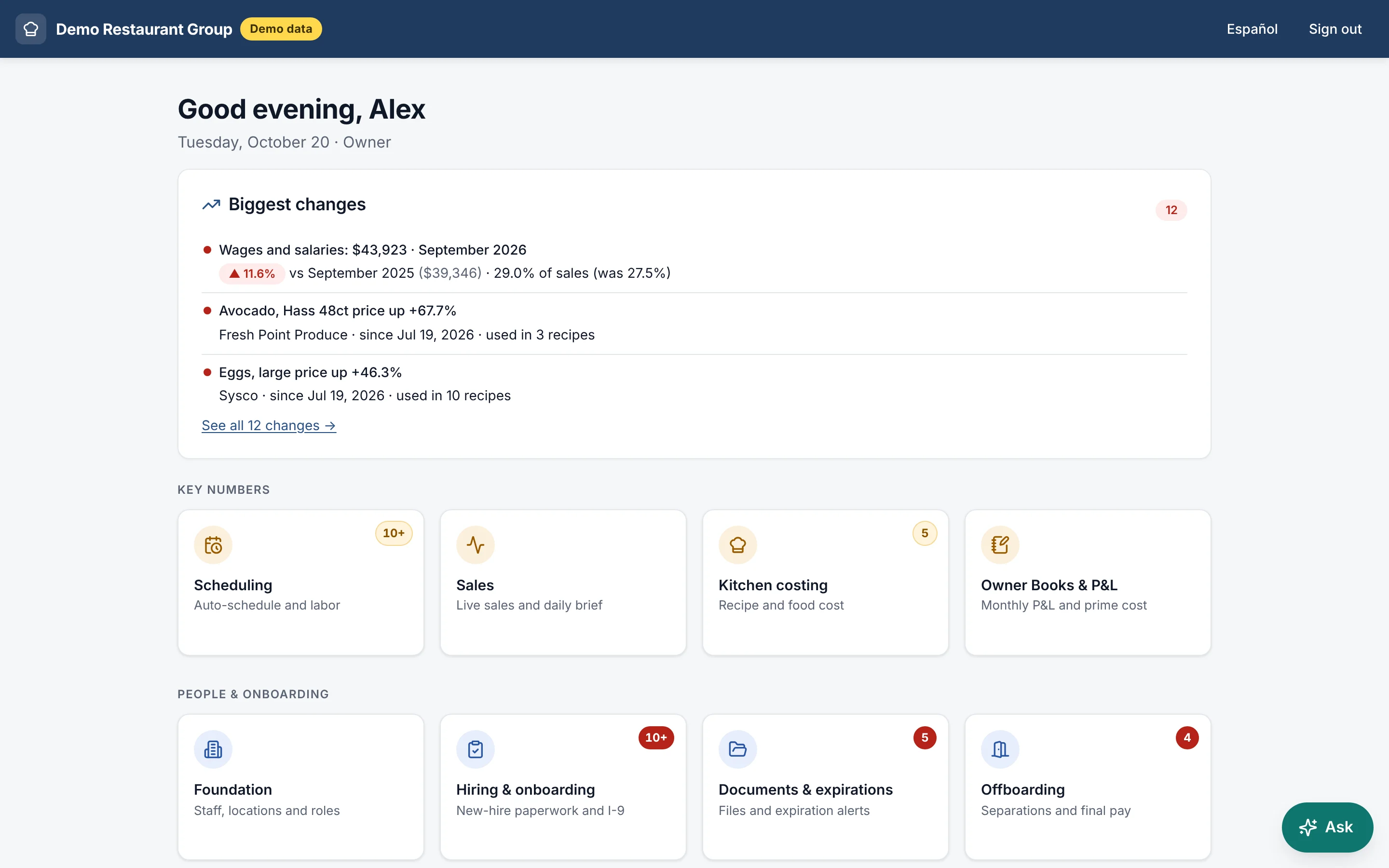
Task: Click Demo Restaurant Group title
Action: click(144, 29)
